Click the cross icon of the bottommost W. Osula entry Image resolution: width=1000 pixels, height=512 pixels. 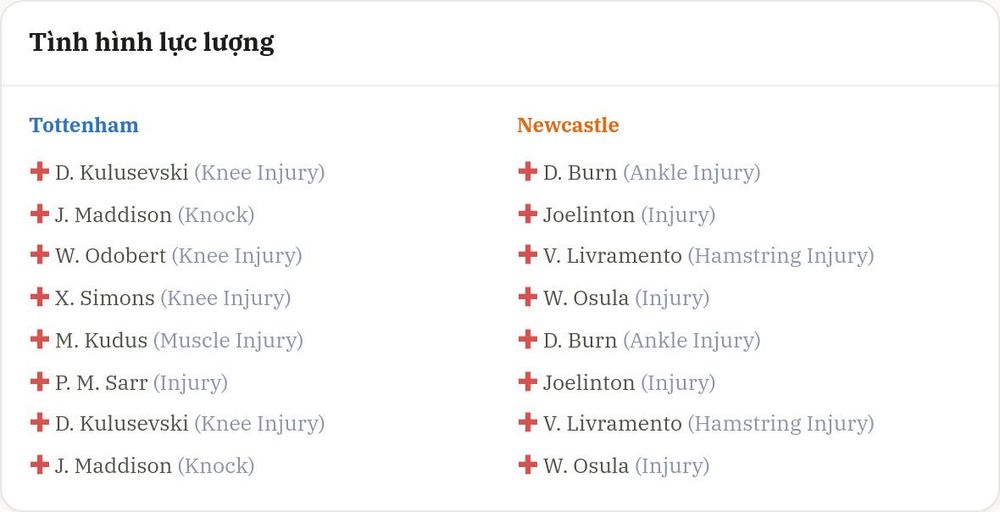click(x=527, y=464)
